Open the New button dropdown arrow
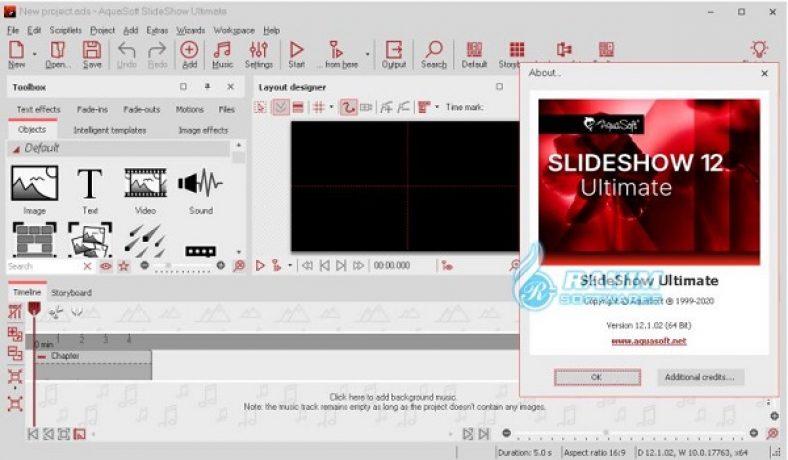Screen dimensions: 788x460 pyautogui.click(x=35, y=54)
